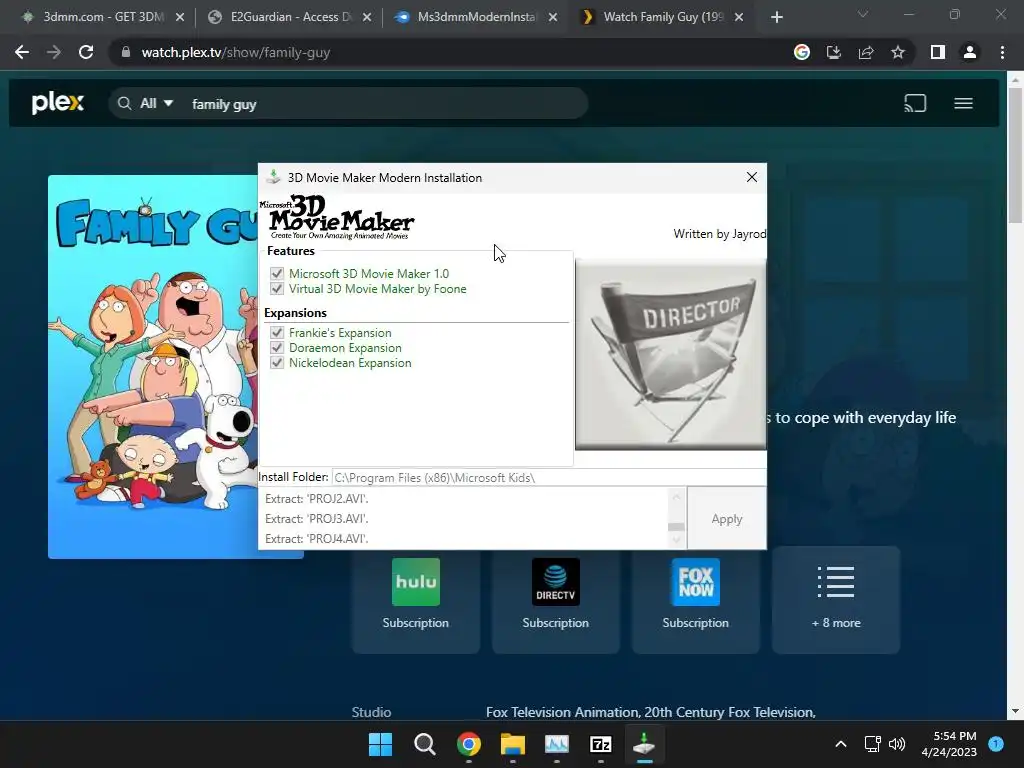Open the 7-Zip taskbar icon

(600, 744)
